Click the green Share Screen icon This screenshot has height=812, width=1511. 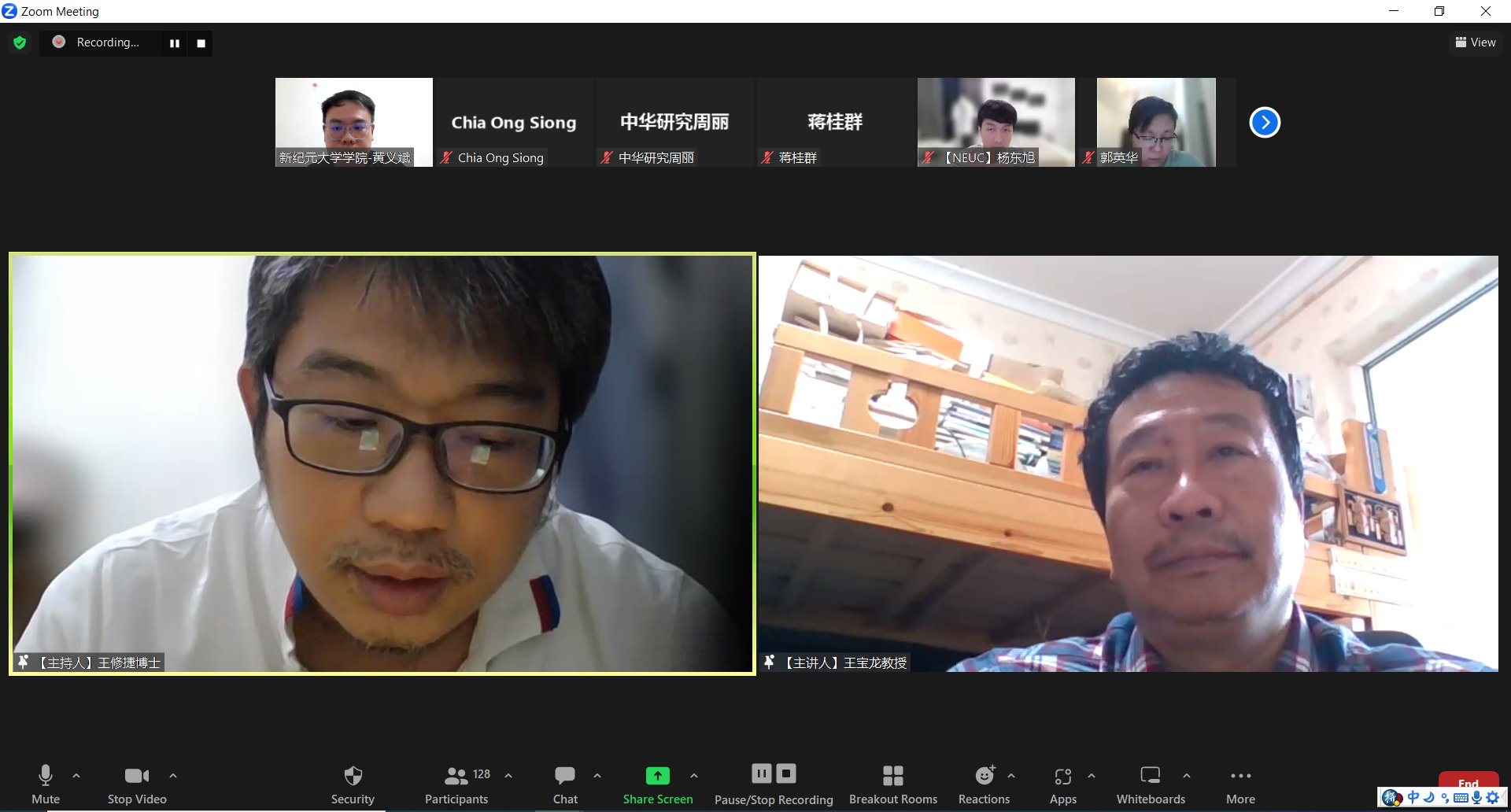(658, 776)
